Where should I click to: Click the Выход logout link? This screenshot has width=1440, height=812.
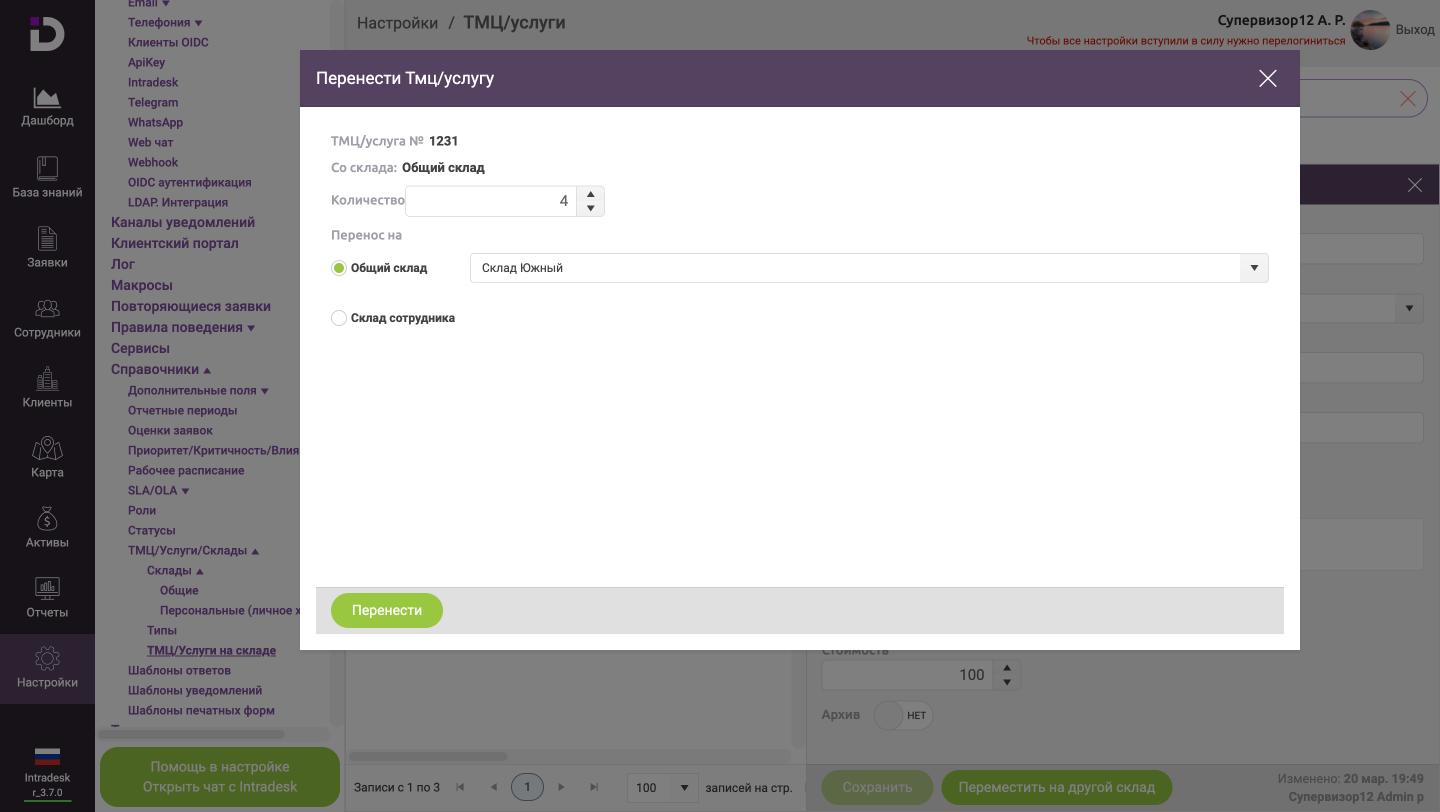point(1414,29)
